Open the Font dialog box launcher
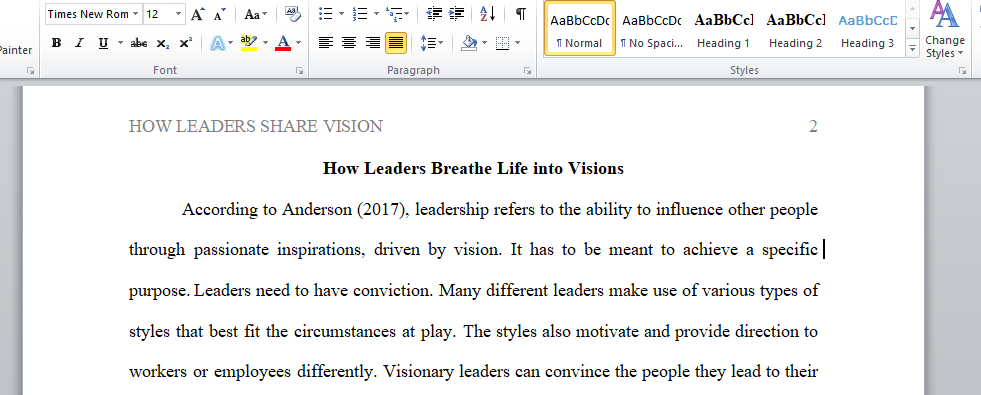This screenshot has width=981, height=395. tap(300, 71)
